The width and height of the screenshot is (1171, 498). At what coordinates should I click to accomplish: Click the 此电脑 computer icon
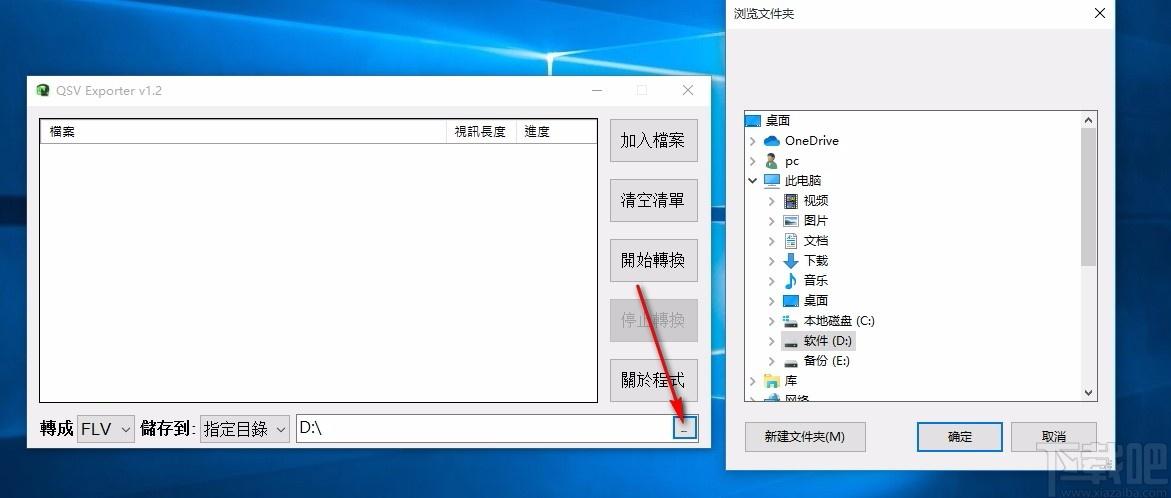click(x=771, y=181)
